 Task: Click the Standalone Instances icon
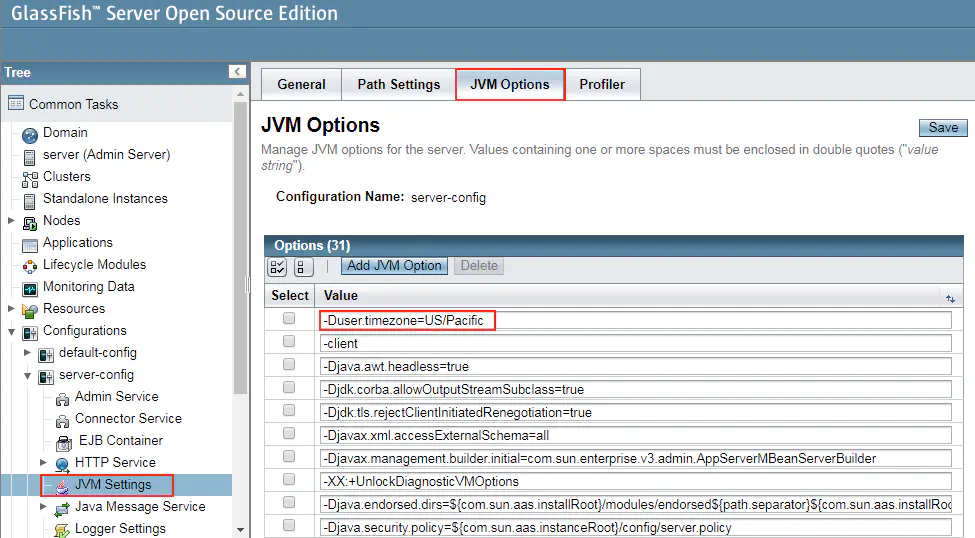(29, 201)
